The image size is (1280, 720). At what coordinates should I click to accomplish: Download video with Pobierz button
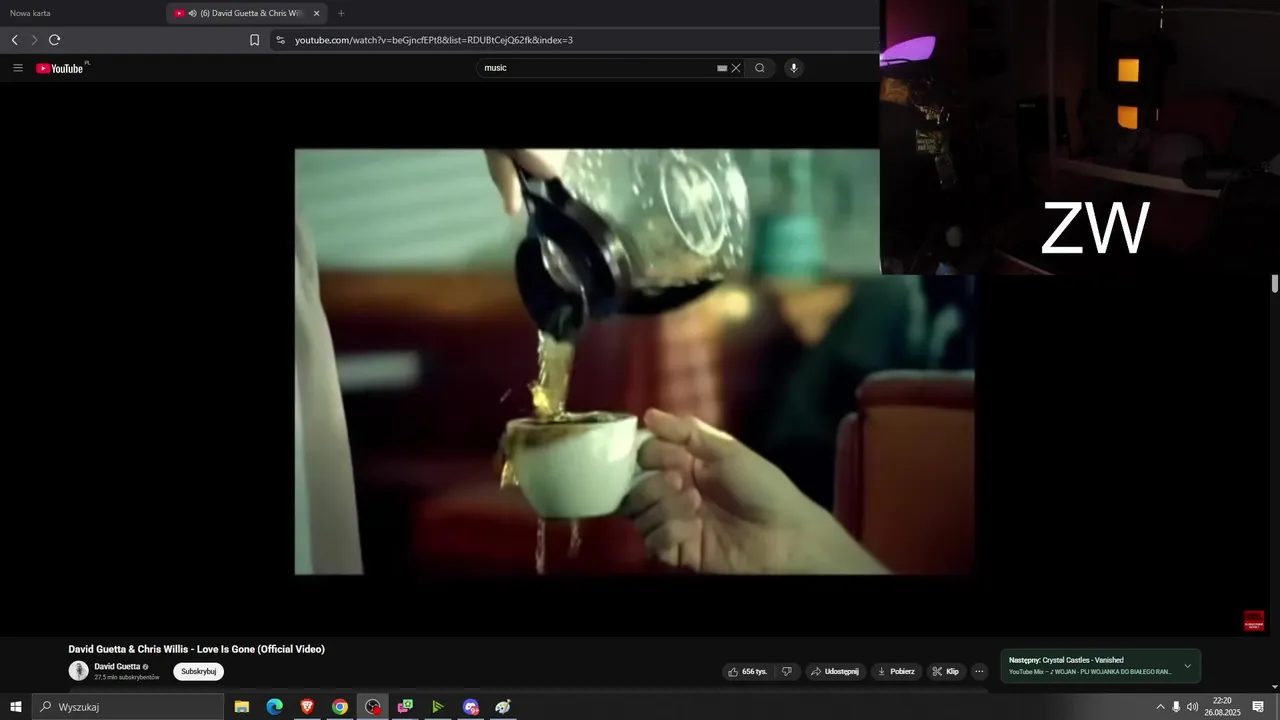(896, 671)
